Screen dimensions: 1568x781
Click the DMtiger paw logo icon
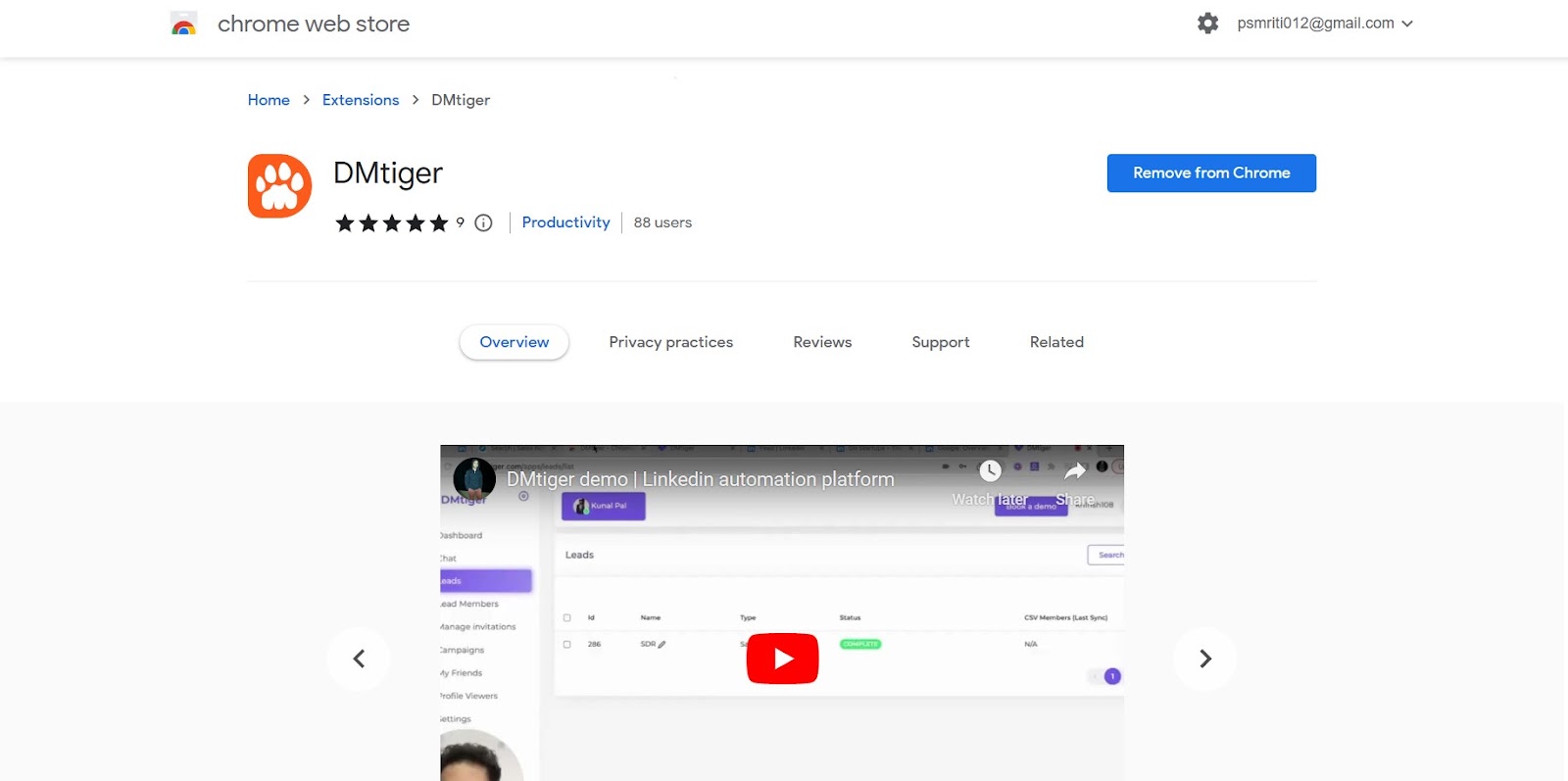coord(279,186)
